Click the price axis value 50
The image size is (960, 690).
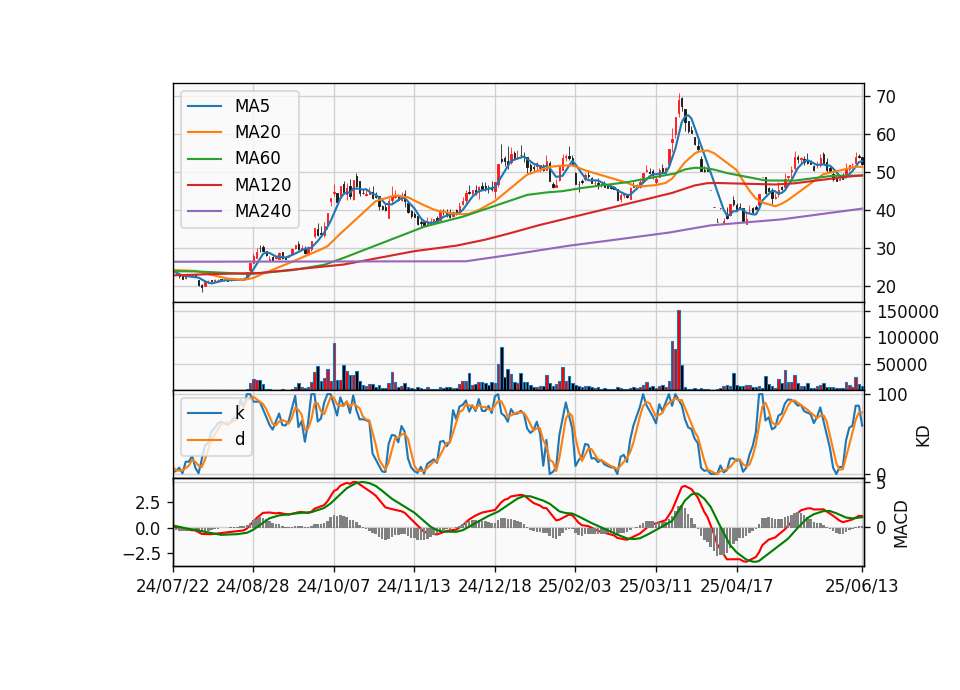click(886, 173)
